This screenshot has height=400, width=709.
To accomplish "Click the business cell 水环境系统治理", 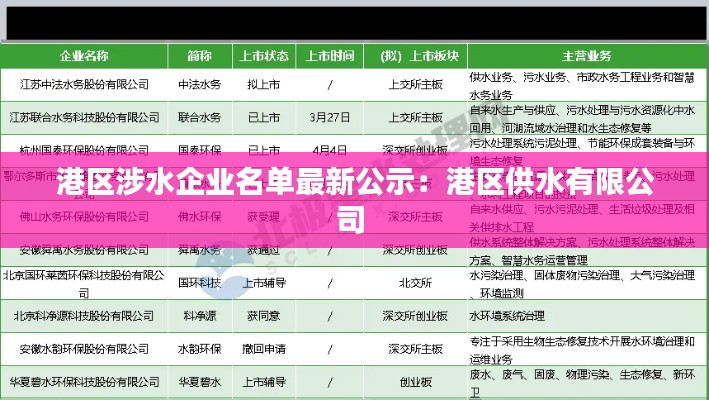I will click(507, 316).
